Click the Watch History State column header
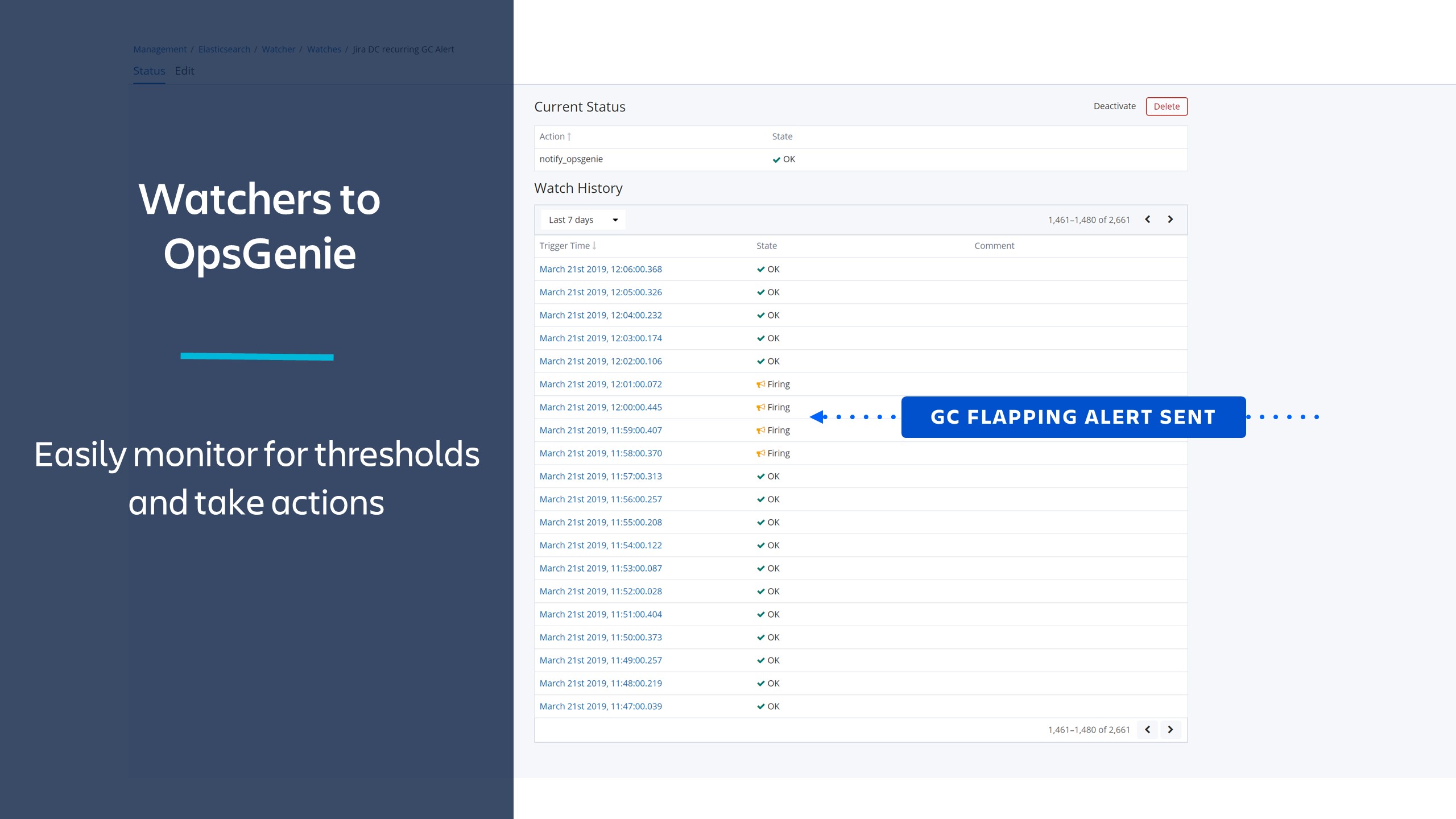 click(x=766, y=246)
